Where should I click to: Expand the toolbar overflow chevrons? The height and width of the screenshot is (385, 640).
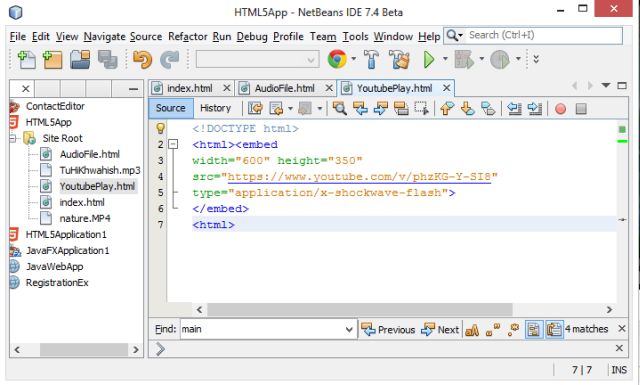coord(536,59)
